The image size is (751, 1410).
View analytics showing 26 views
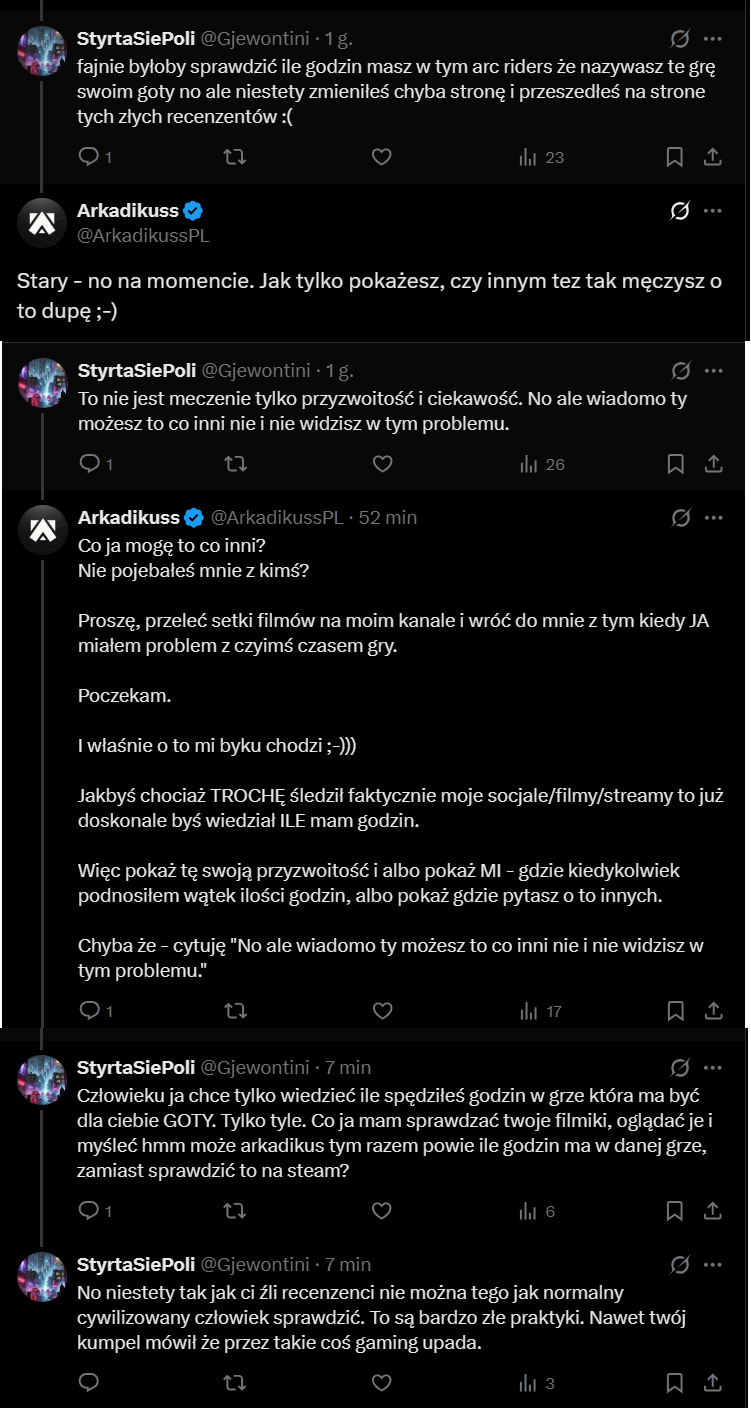[x=542, y=464]
